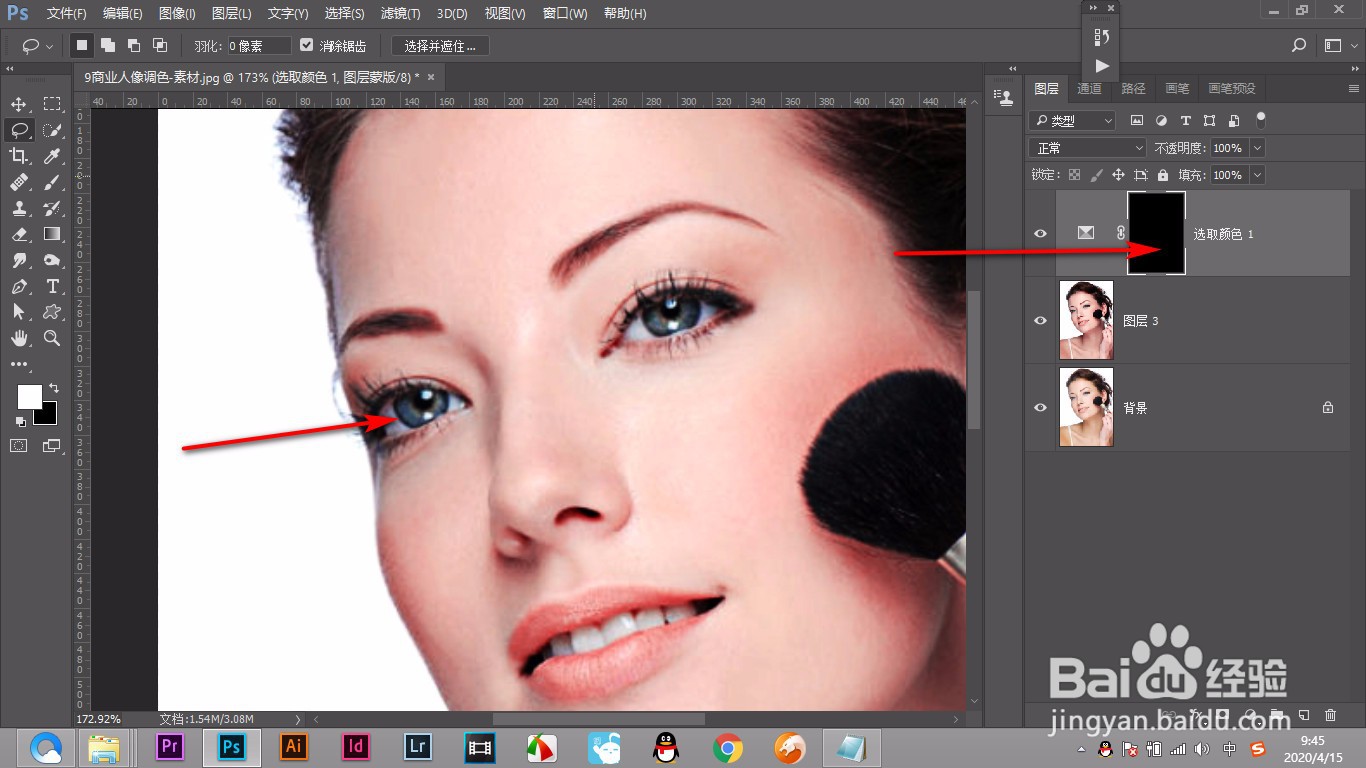The height and width of the screenshot is (768, 1366).
Task: Select the Rectangular Marquee tool
Action: point(52,104)
